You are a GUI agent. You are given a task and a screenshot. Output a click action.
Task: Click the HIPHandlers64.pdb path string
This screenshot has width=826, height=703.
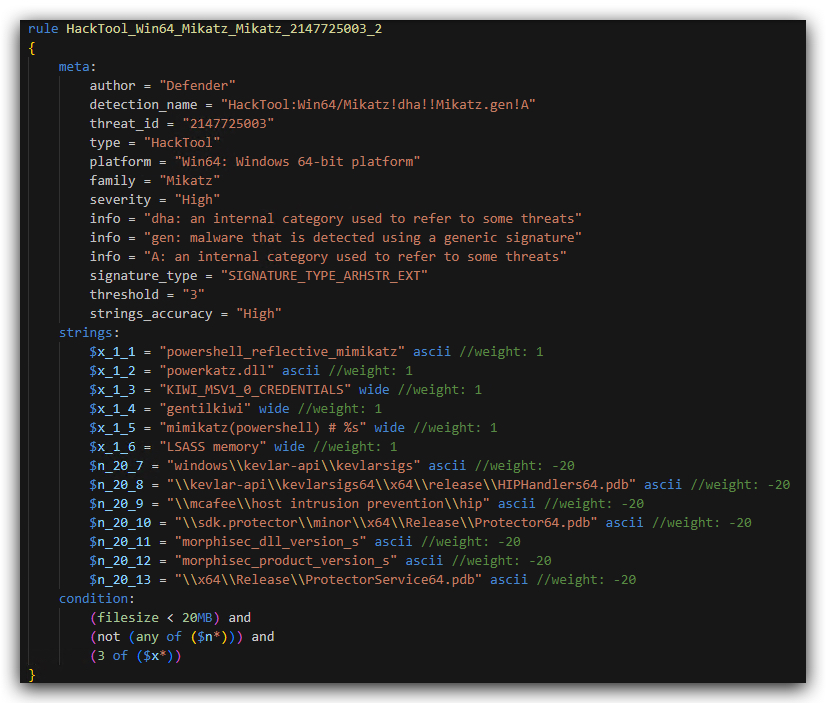401,484
